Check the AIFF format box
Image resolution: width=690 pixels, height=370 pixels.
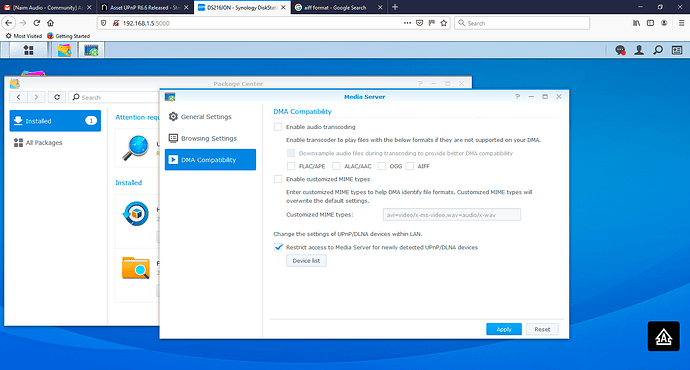pos(410,166)
